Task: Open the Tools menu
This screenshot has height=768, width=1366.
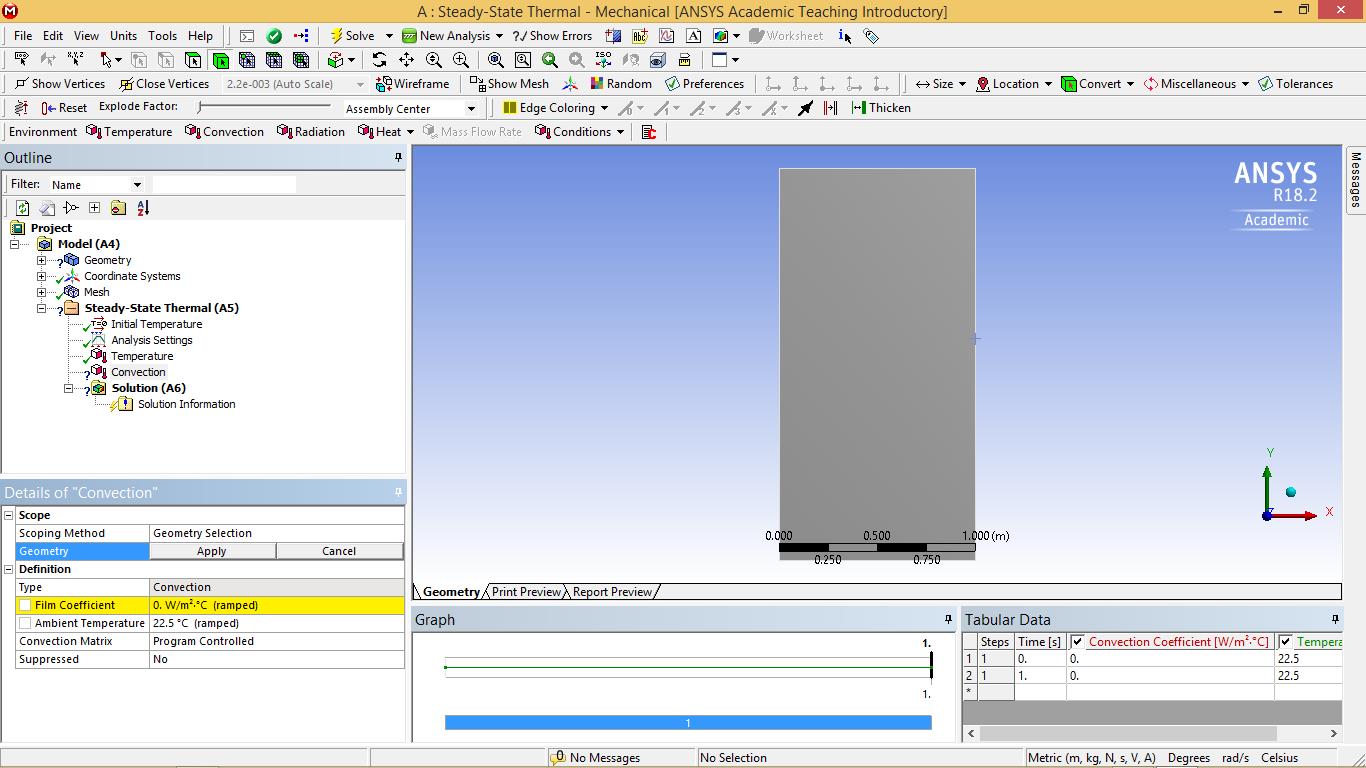Action: click(x=162, y=36)
